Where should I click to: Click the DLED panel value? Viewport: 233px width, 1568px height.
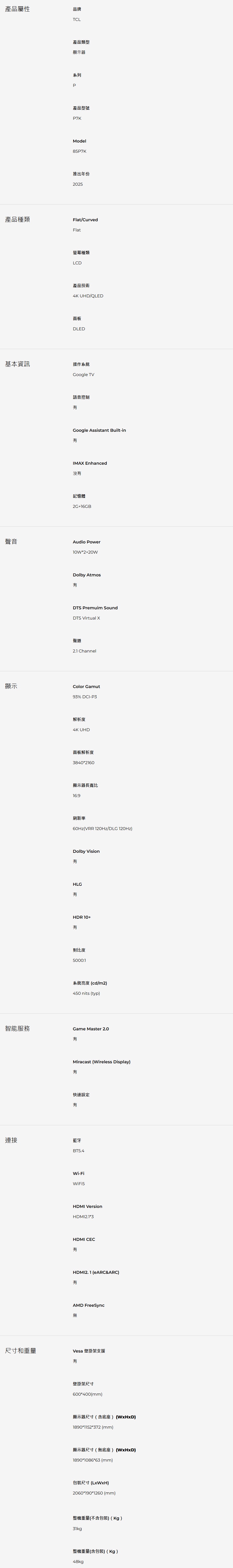(x=79, y=329)
